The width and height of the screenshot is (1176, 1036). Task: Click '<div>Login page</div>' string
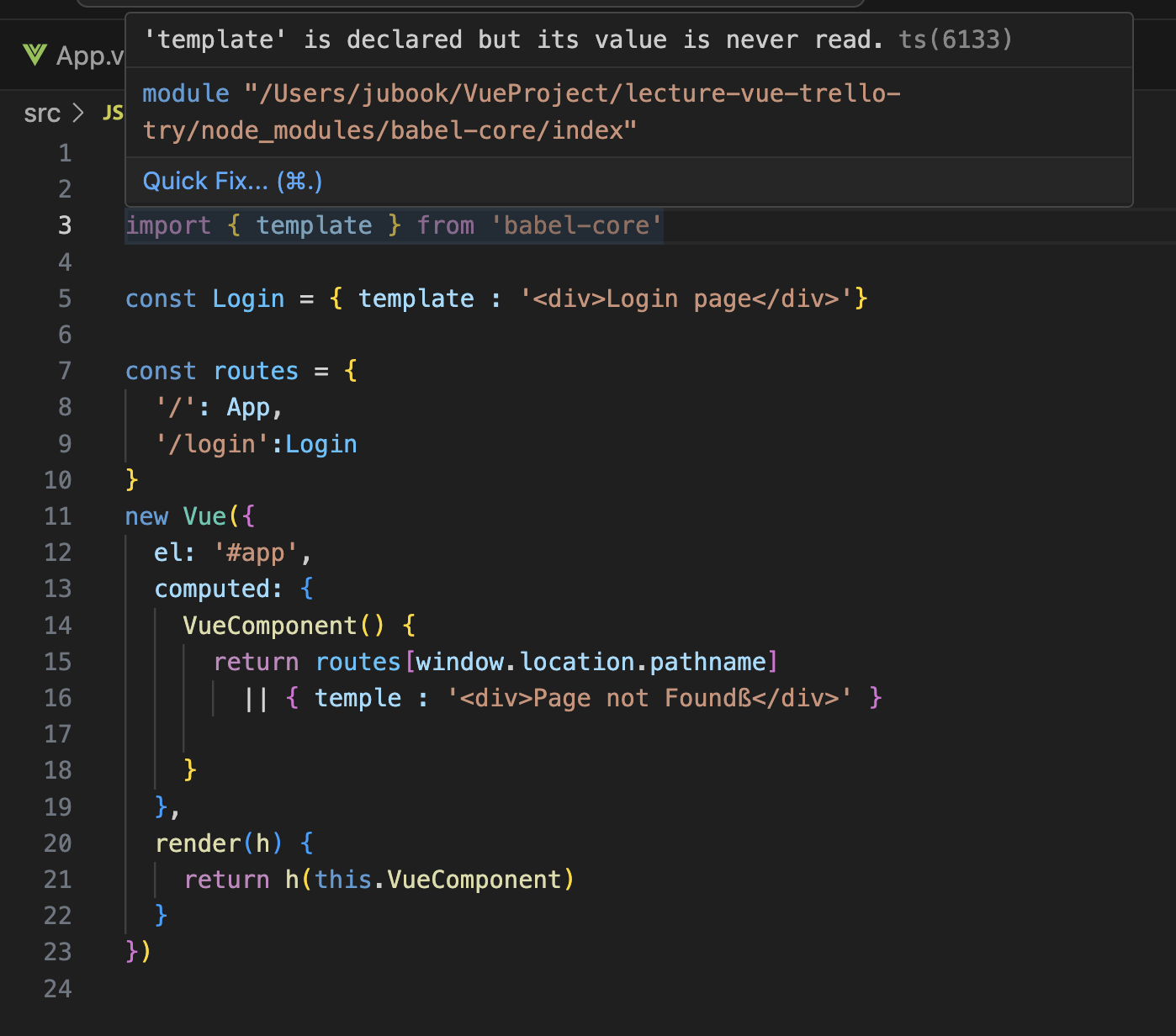(686, 299)
